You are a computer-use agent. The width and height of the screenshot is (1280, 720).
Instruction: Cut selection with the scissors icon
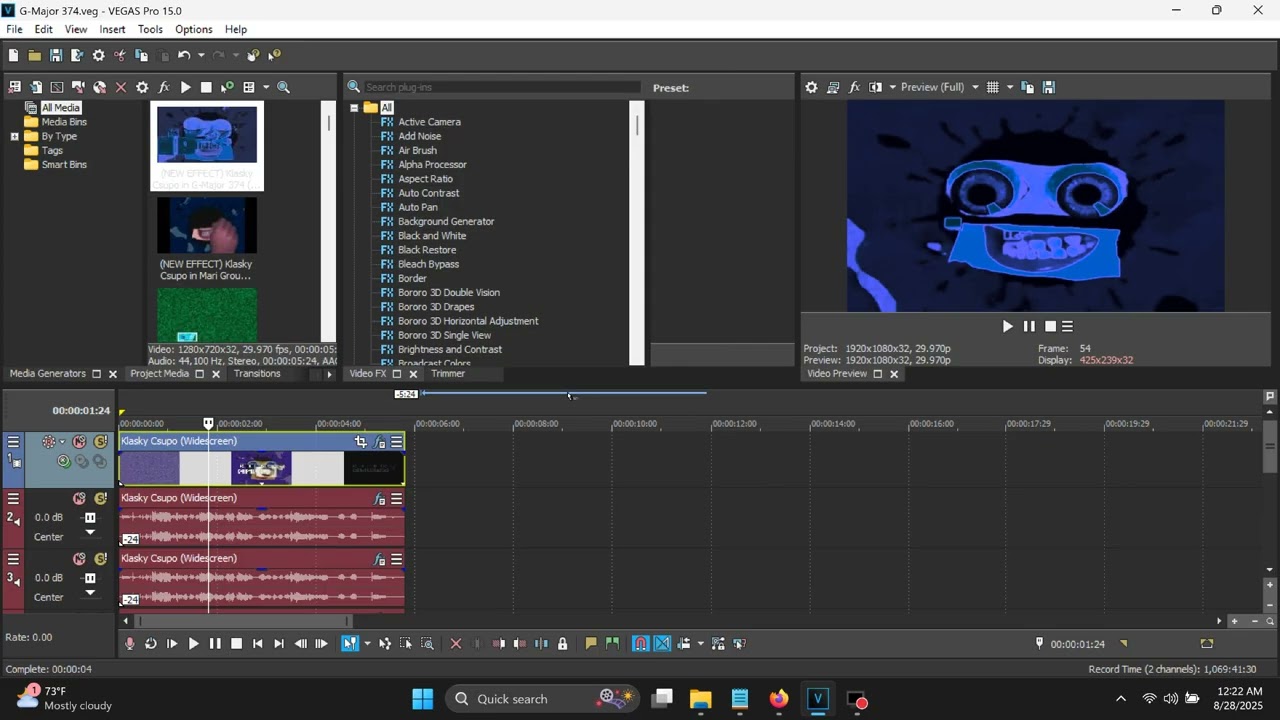pyautogui.click(x=120, y=56)
